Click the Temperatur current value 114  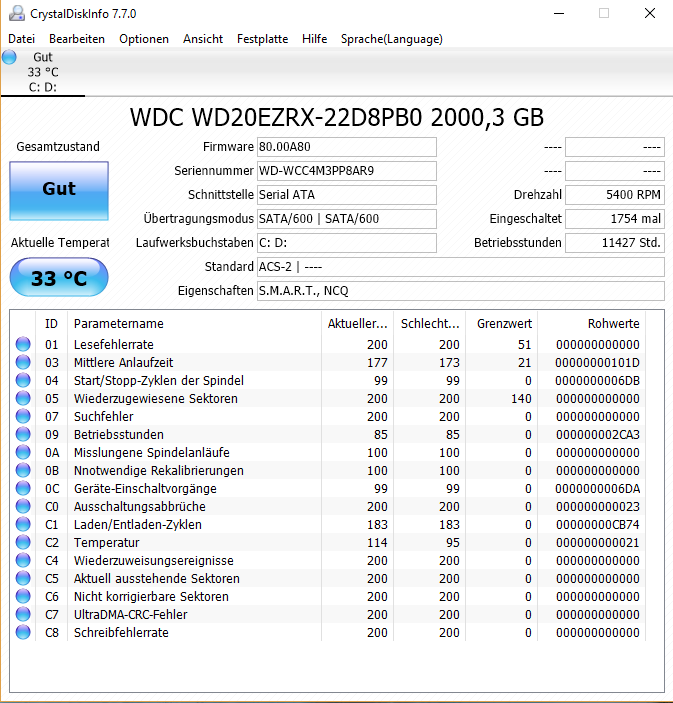(x=377, y=542)
